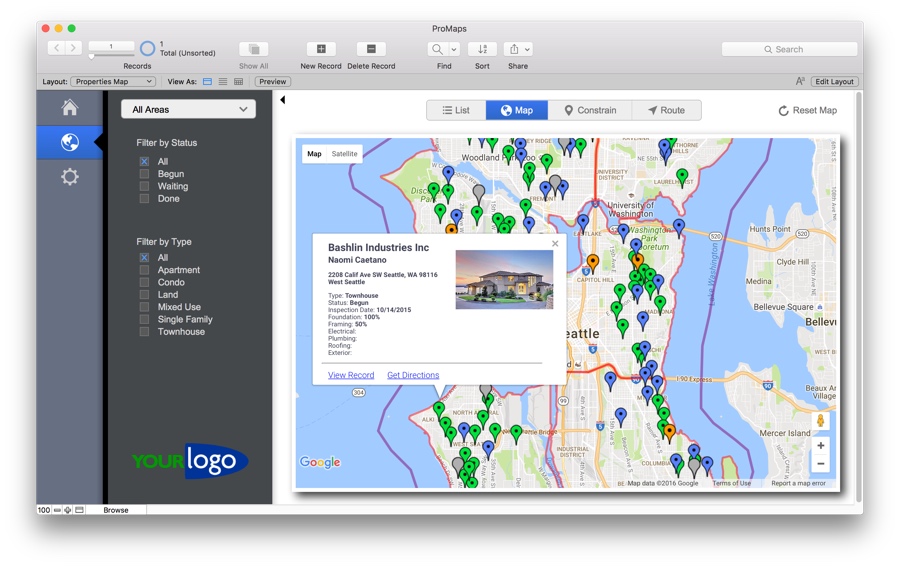Toggle the Status All checkbox
The height and width of the screenshot is (567, 900).
pos(144,161)
